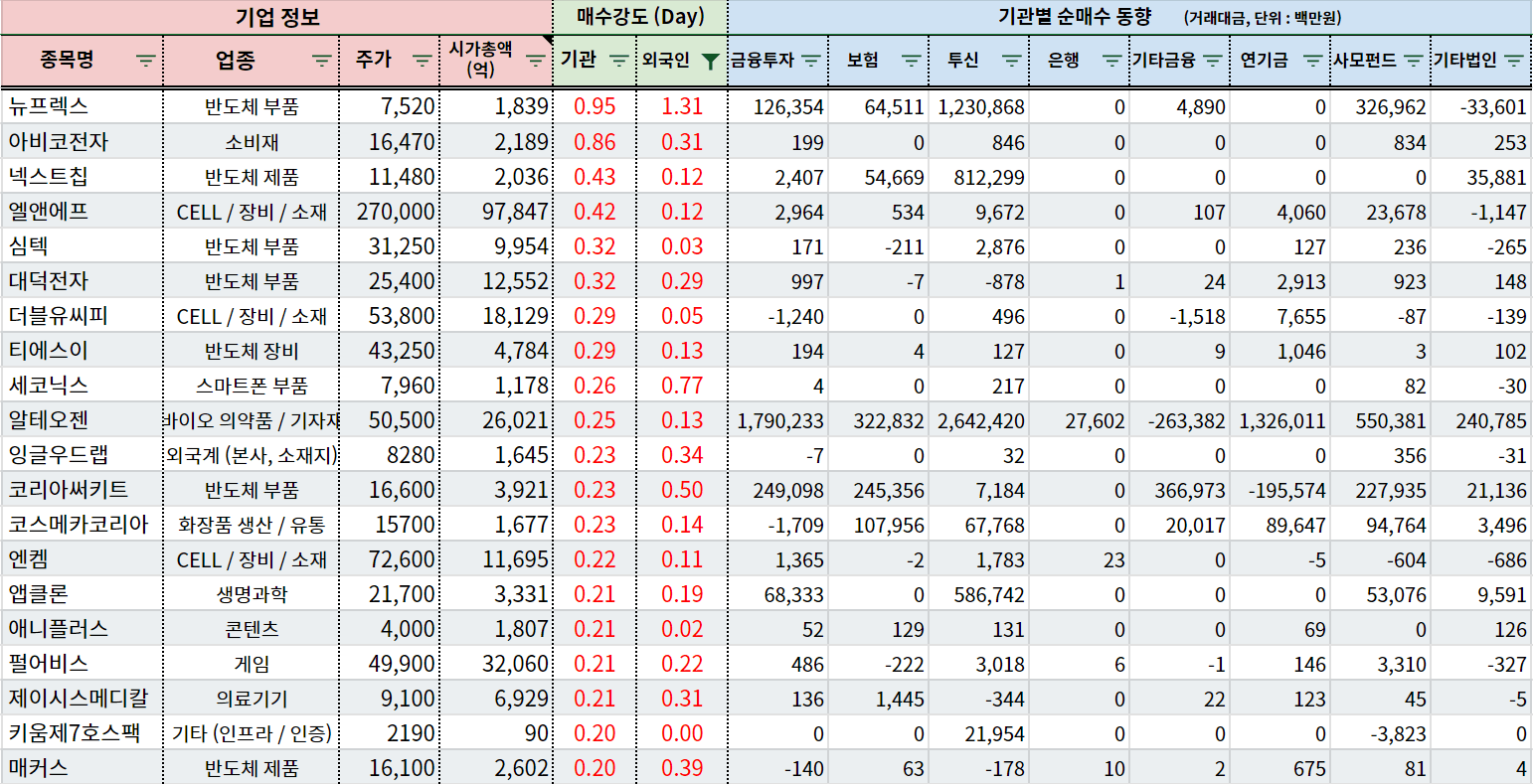Click 의료기기 sector cell
The height and width of the screenshot is (784, 1533).
[252, 699]
